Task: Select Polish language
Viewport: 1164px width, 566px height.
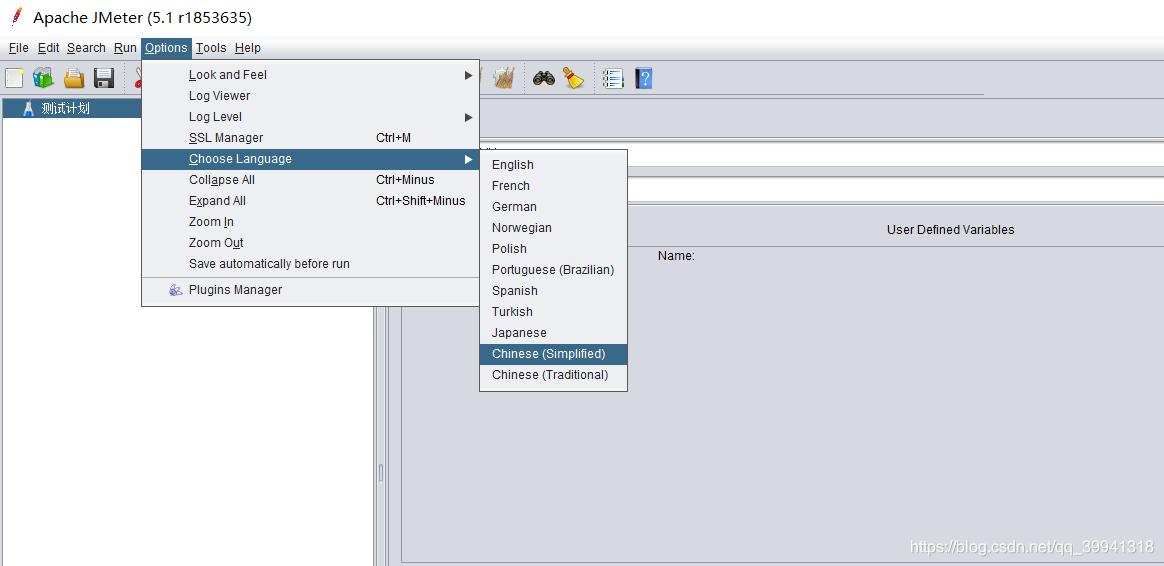Action: click(x=554, y=249)
